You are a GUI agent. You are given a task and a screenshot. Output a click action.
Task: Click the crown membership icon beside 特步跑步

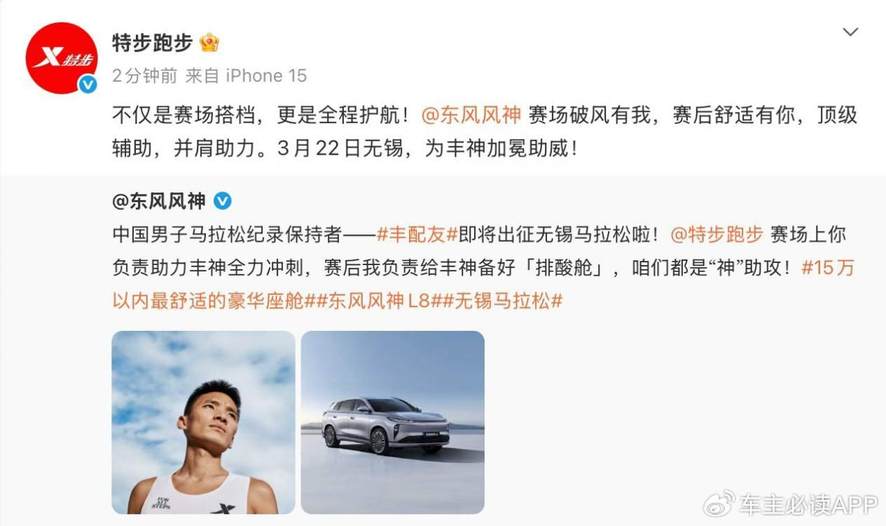209,42
